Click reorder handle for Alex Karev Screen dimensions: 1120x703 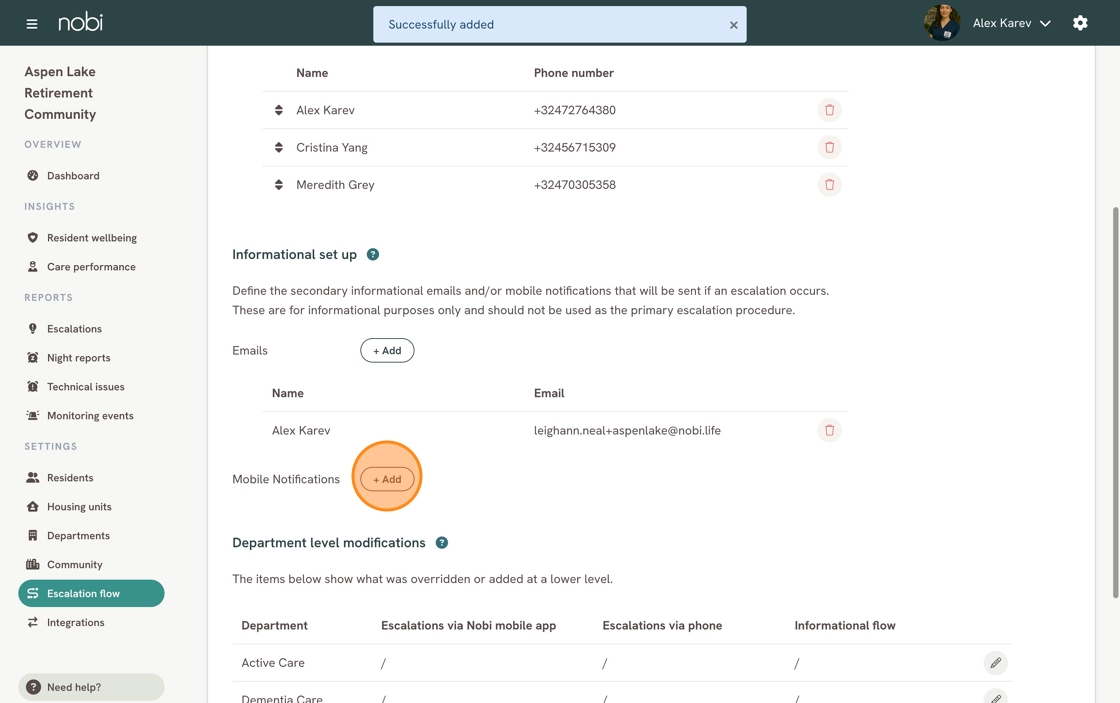tap(279, 110)
